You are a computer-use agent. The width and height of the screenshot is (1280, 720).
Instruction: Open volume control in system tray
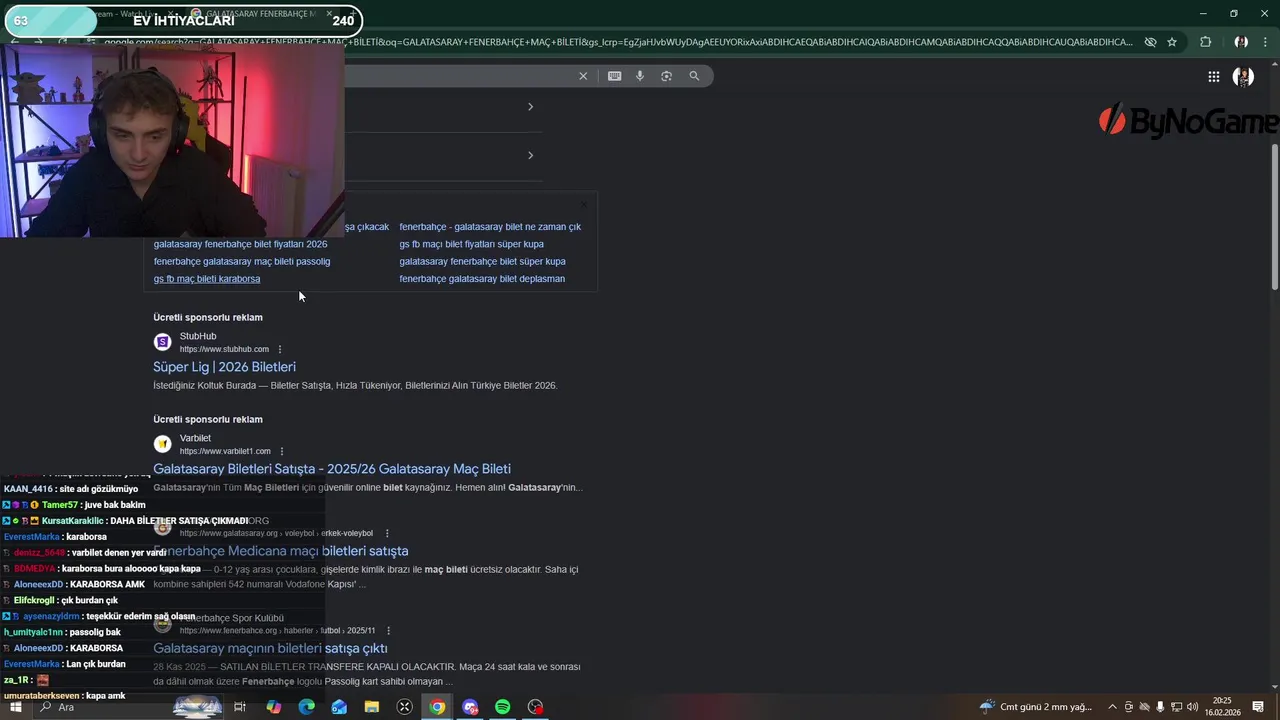[1193, 707]
